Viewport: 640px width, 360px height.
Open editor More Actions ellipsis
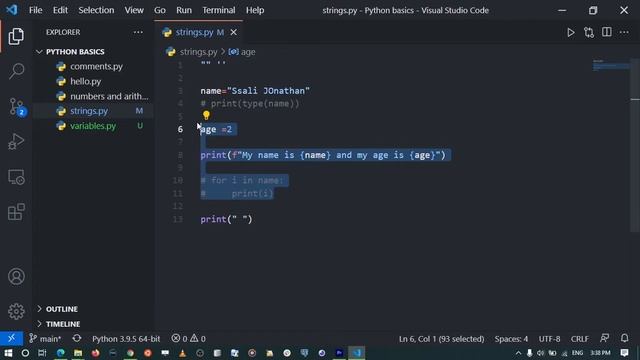click(x=624, y=32)
